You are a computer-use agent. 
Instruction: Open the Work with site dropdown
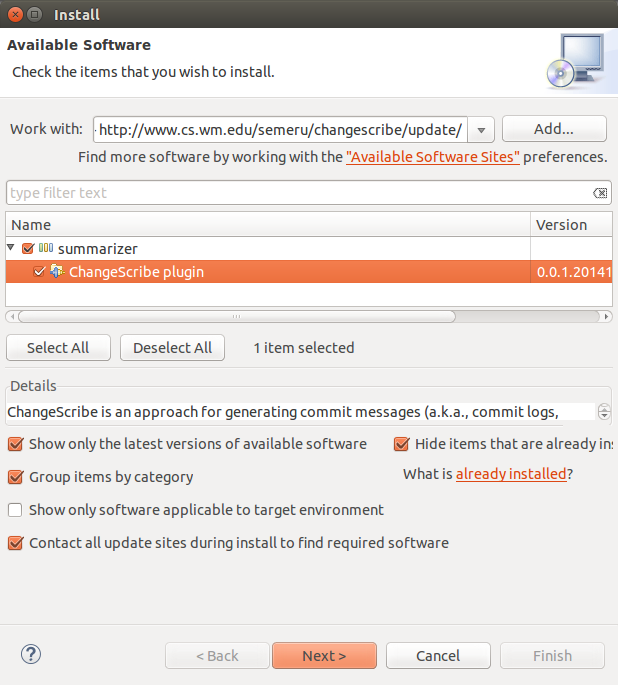481,130
